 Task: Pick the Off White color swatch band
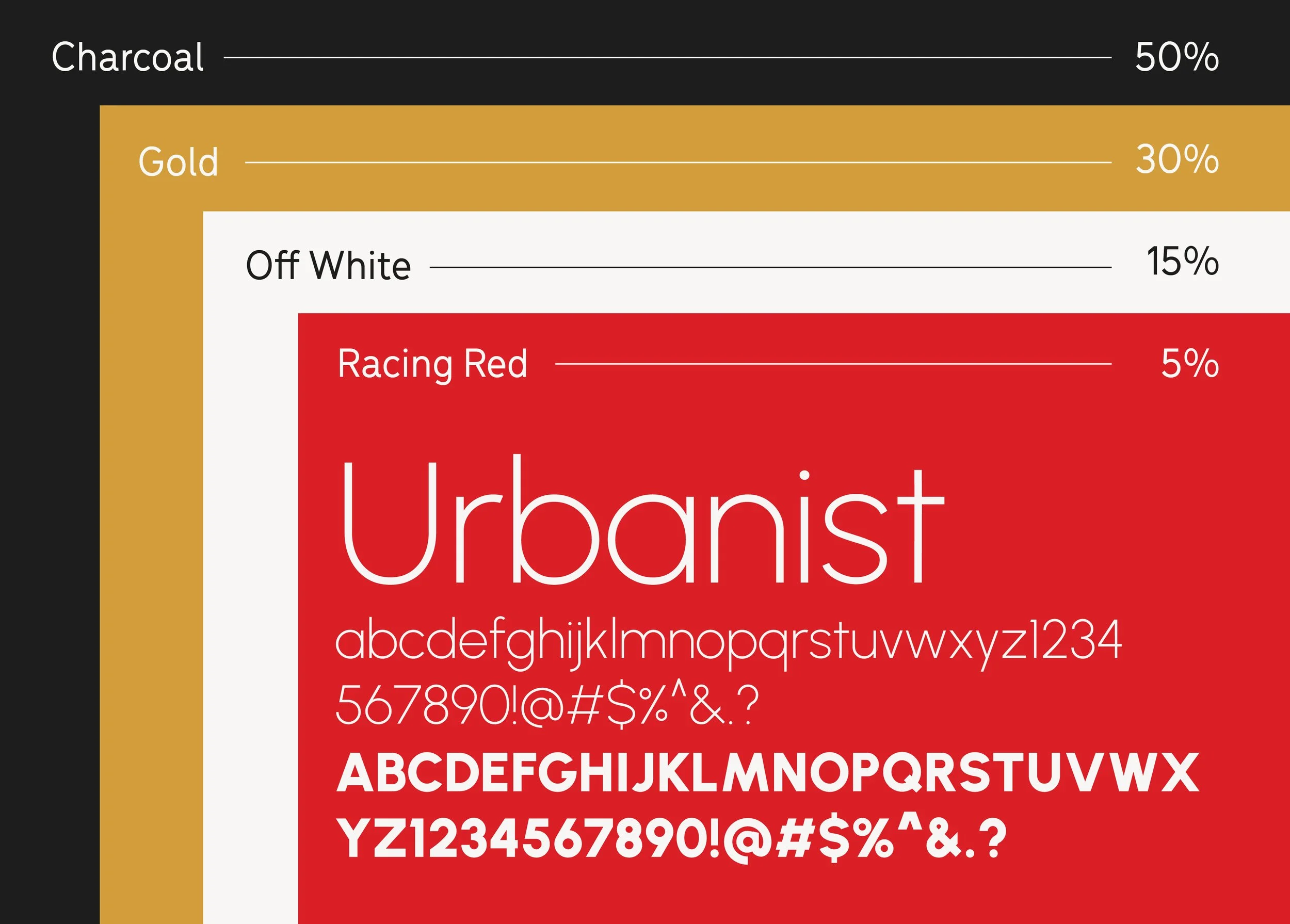746,262
